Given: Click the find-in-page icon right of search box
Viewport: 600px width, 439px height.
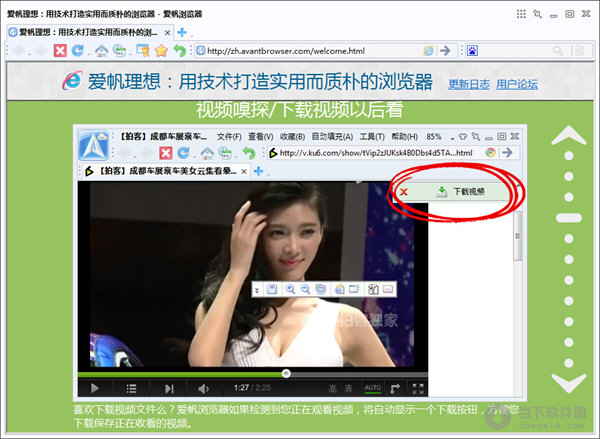Looking at the screenshot, I should pos(580,51).
